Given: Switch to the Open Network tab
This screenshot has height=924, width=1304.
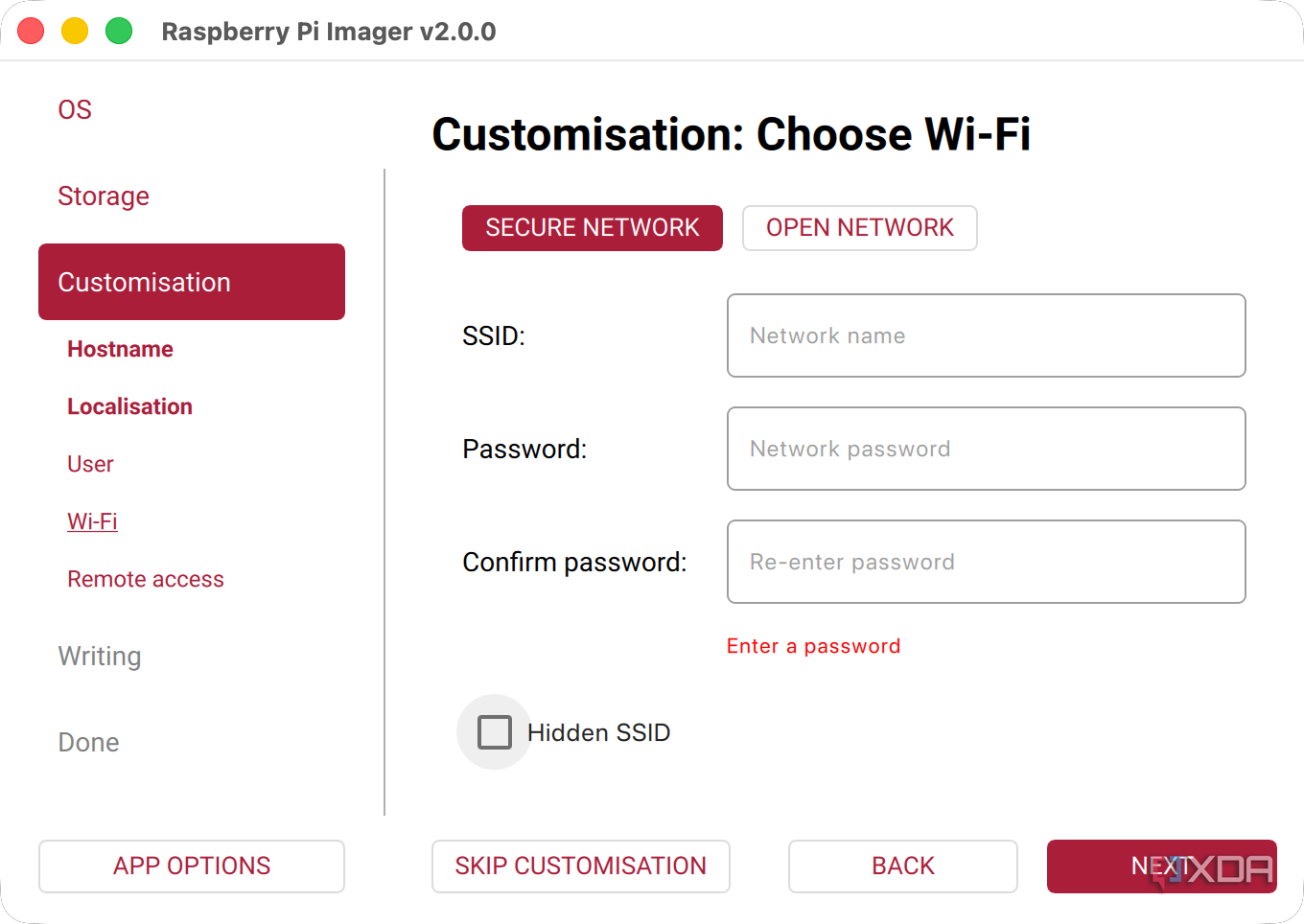Looking at the screenshot, I should coord(859,228).
